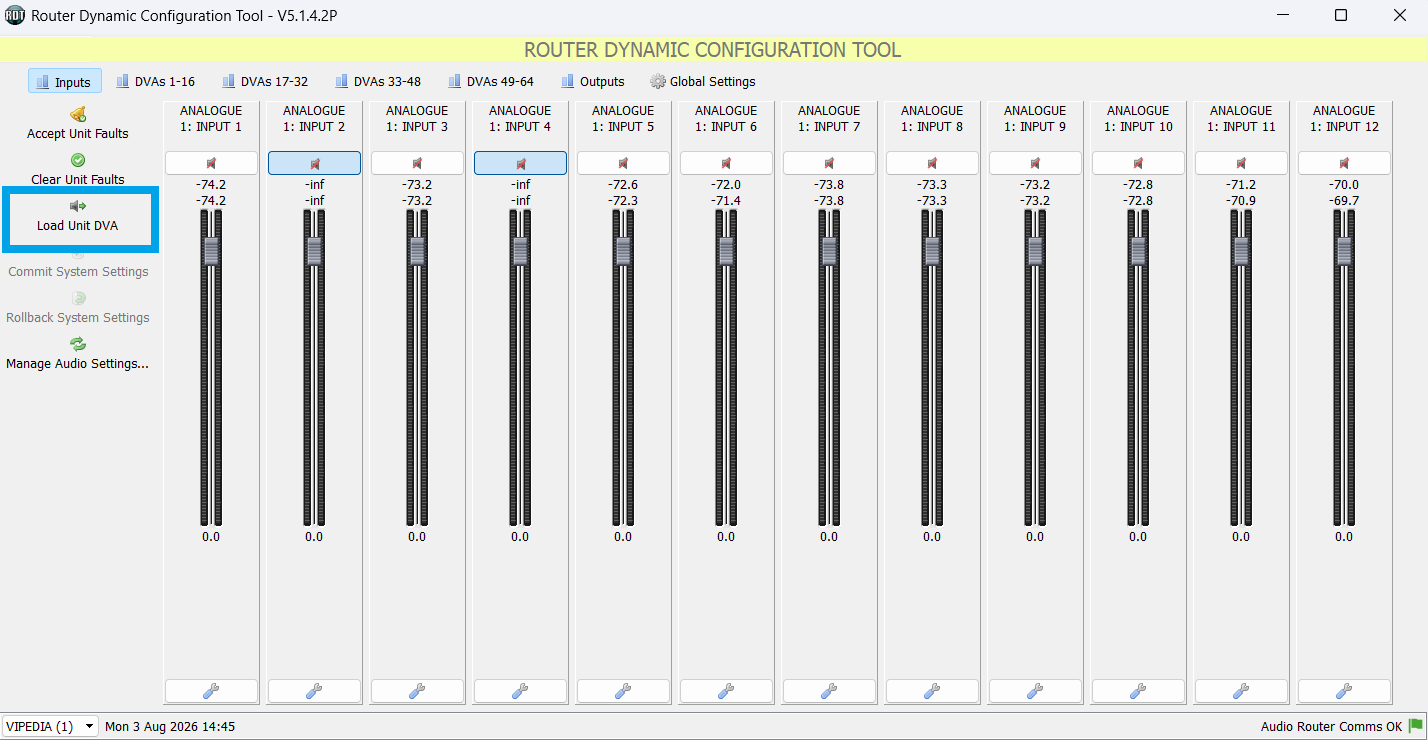Click Accept Unit Faults label
Screen dimensions: 1428x740
(x=78, y=134)
